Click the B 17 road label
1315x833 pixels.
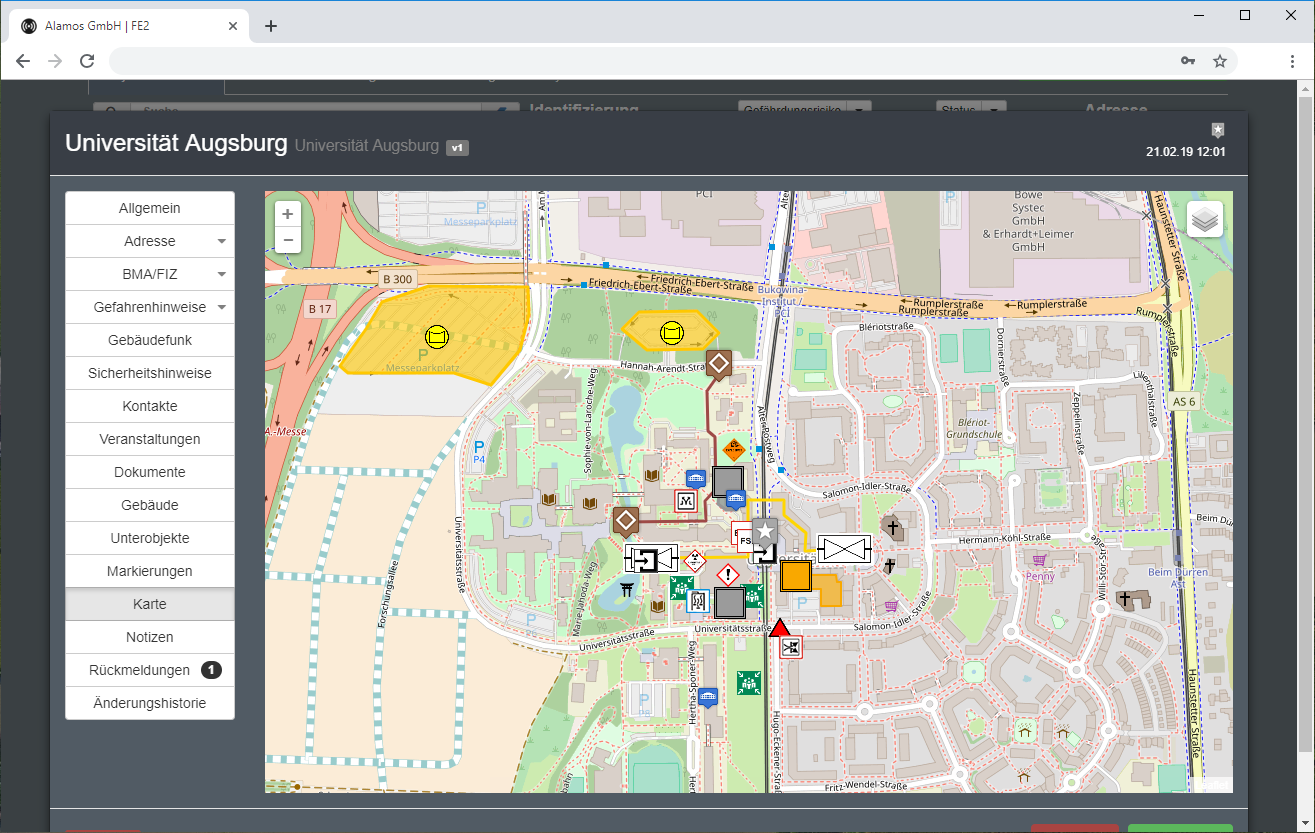319,309
